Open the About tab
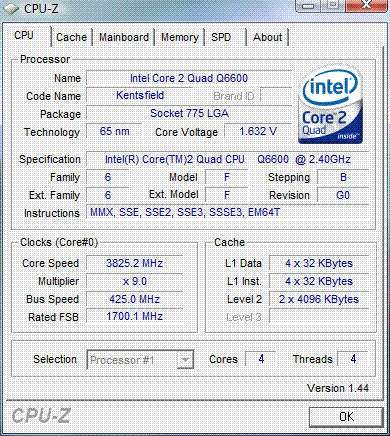 click(267, 37)
